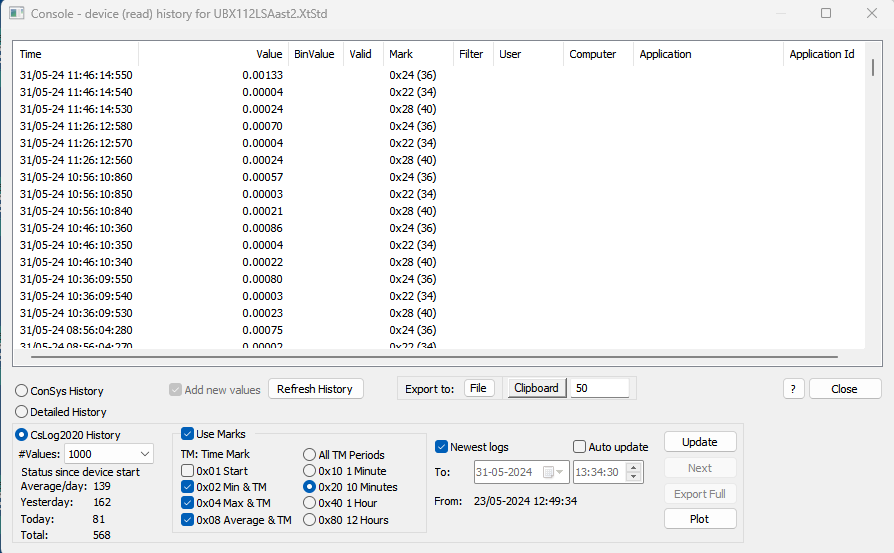Sort by the Time column header
This screenshot has height=553, width=894.
coord(75,54)
